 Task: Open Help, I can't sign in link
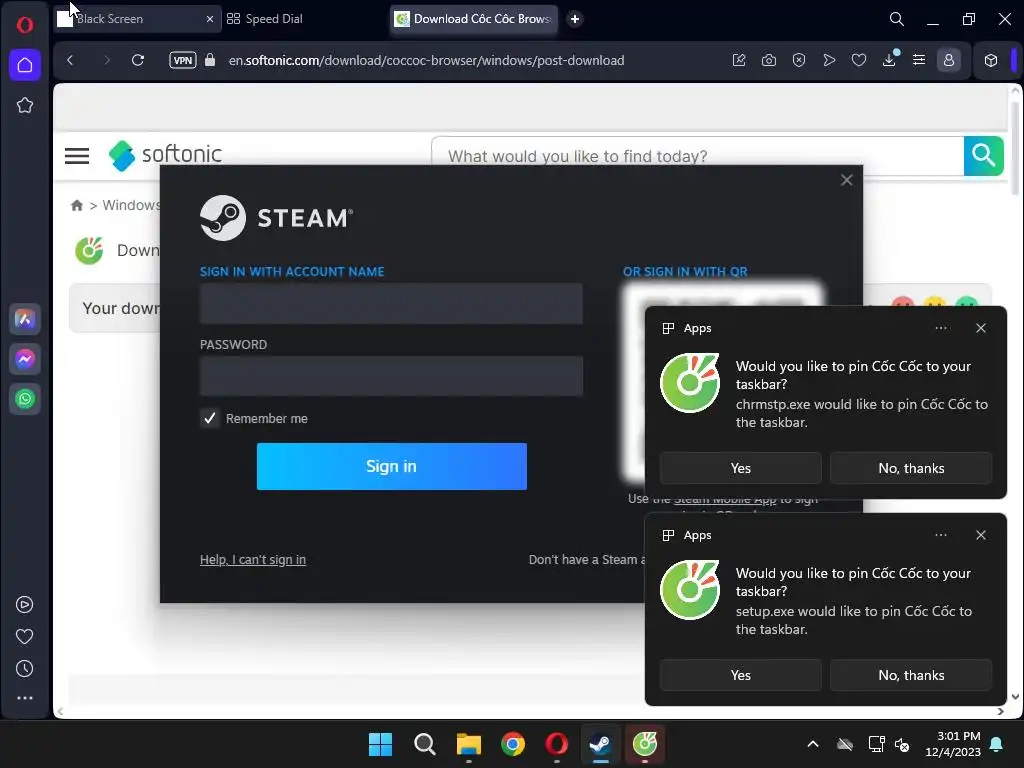253,560
